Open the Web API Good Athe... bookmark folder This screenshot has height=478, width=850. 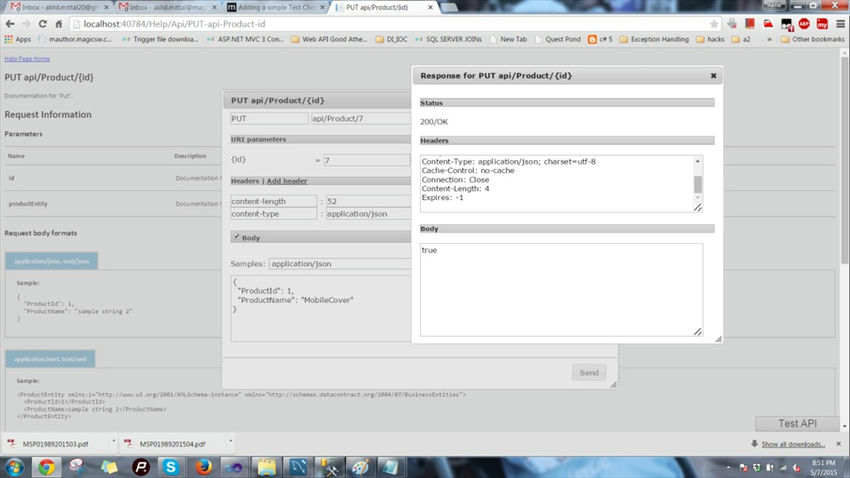(x=329, y=39)
